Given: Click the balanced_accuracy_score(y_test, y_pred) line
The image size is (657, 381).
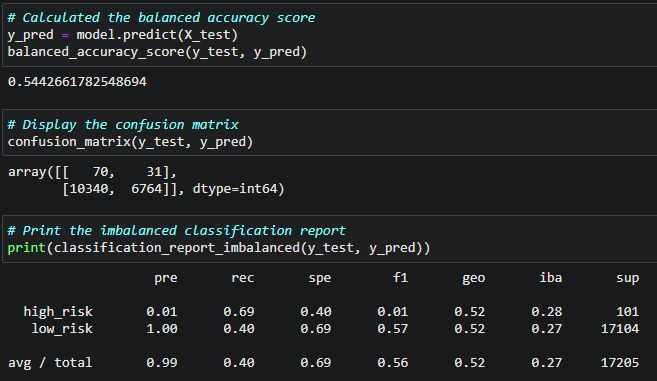Looking at the screenshot, I should 158,52.
